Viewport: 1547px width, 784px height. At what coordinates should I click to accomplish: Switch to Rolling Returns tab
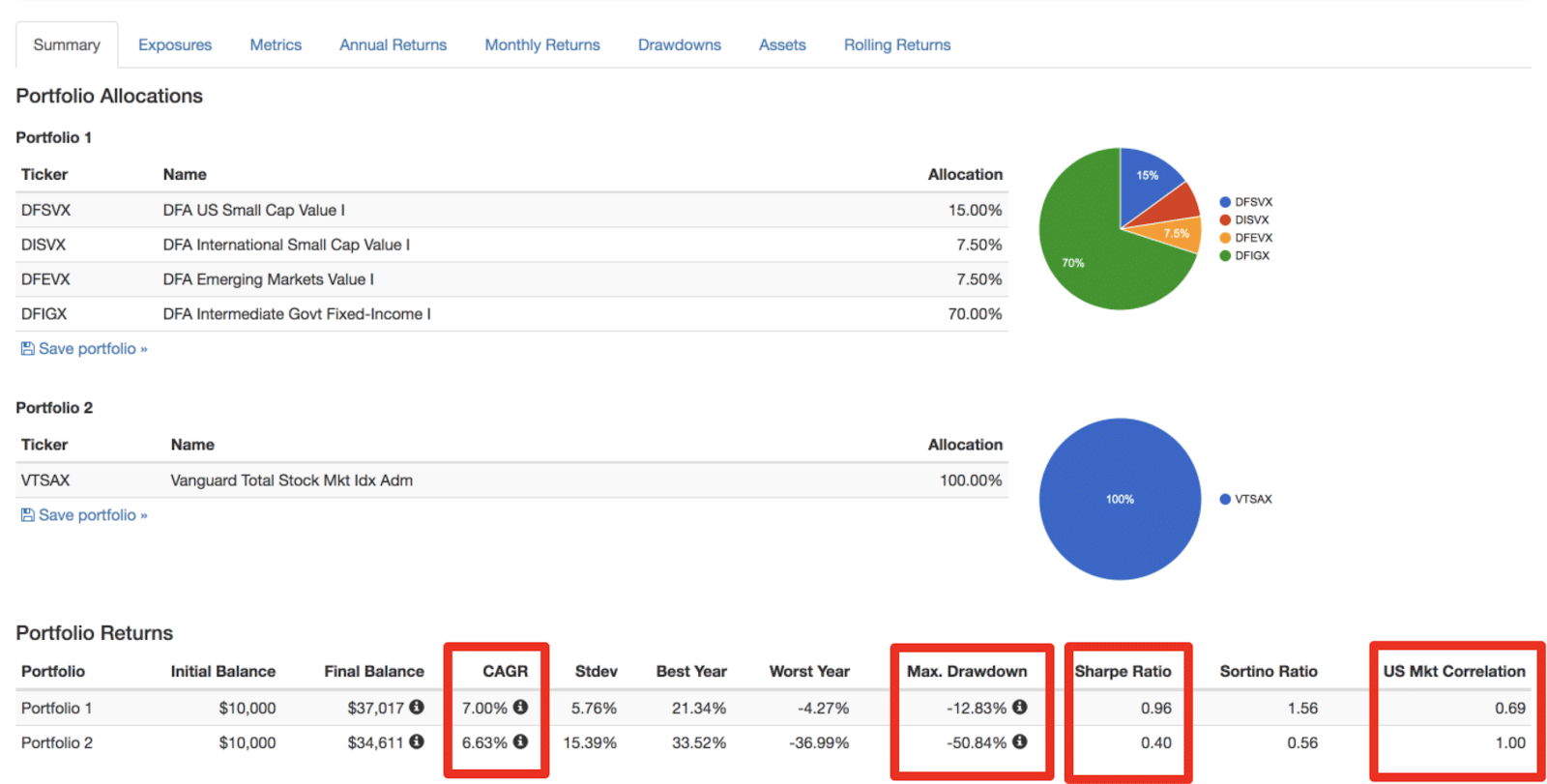[897, 44]
